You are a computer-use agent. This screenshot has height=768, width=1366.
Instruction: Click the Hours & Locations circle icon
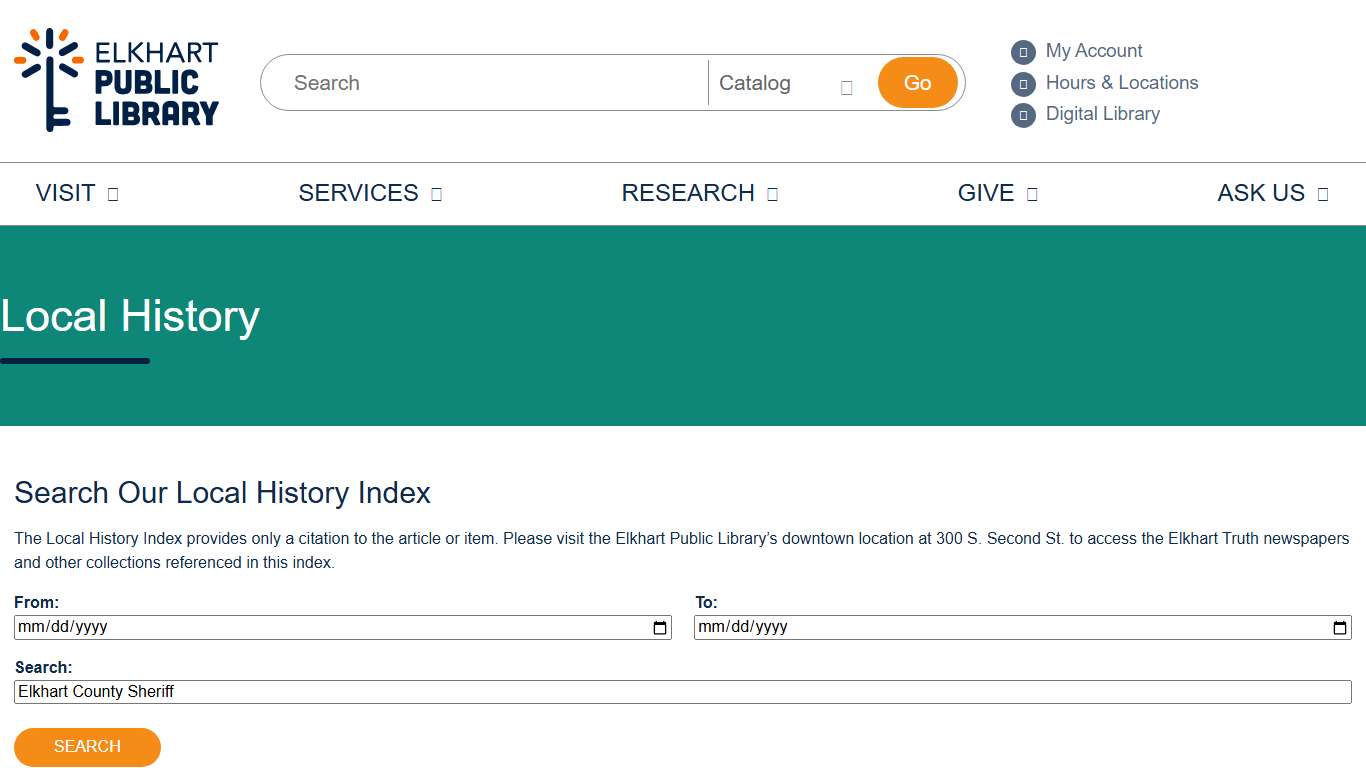pyautogui.click(x=1023, y=84)
